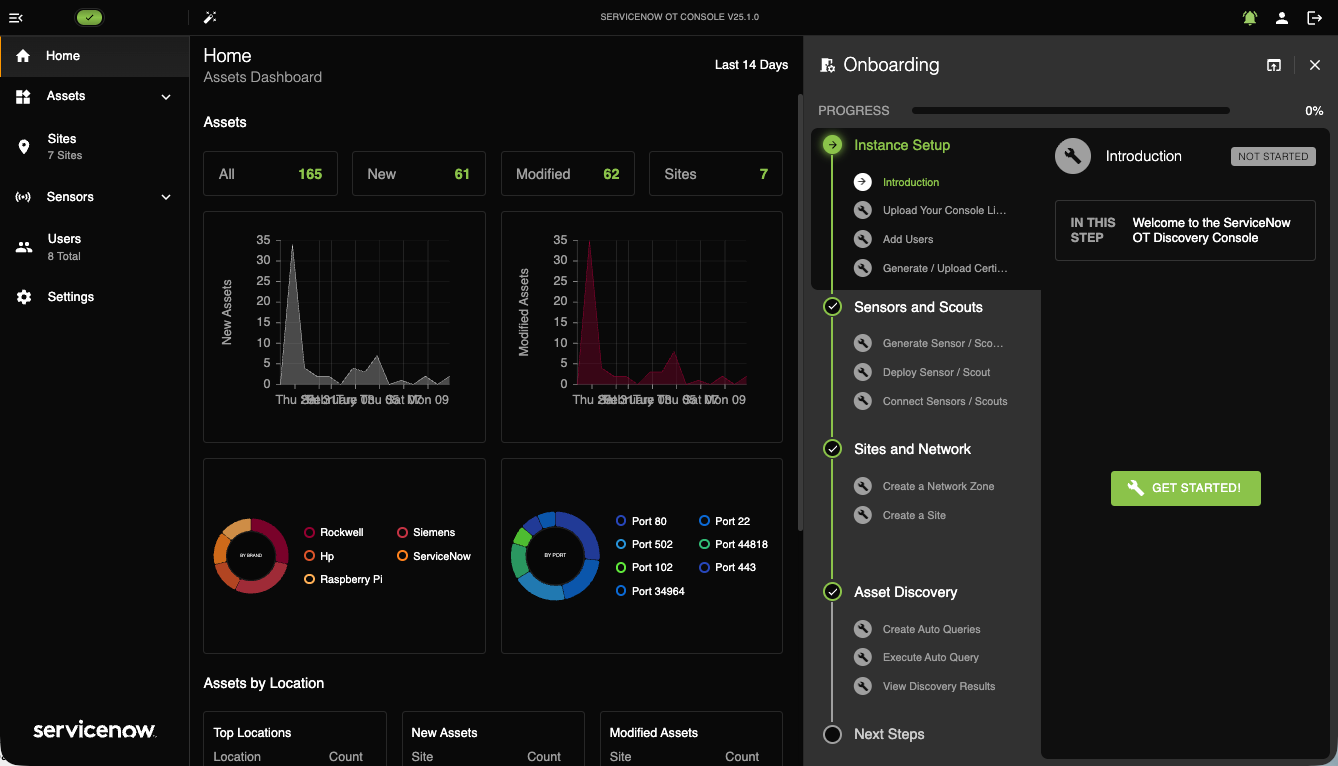This screenshot has height=766, width=1338.
Task: Go to Home in the sidebar
Action: pyautogui.click(x=95, y=56)
